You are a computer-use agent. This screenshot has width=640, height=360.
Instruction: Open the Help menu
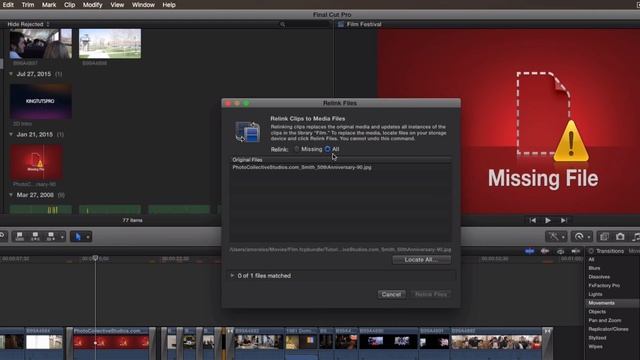tap(169, 5)
